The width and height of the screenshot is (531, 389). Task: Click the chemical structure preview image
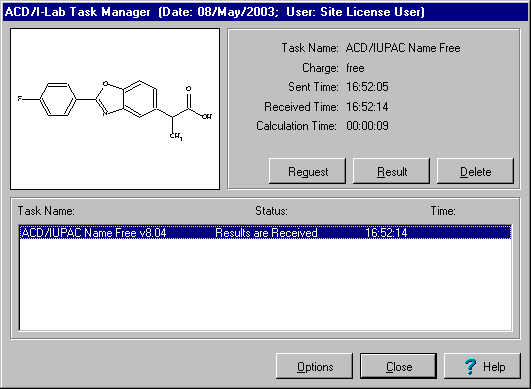[115, 109]
